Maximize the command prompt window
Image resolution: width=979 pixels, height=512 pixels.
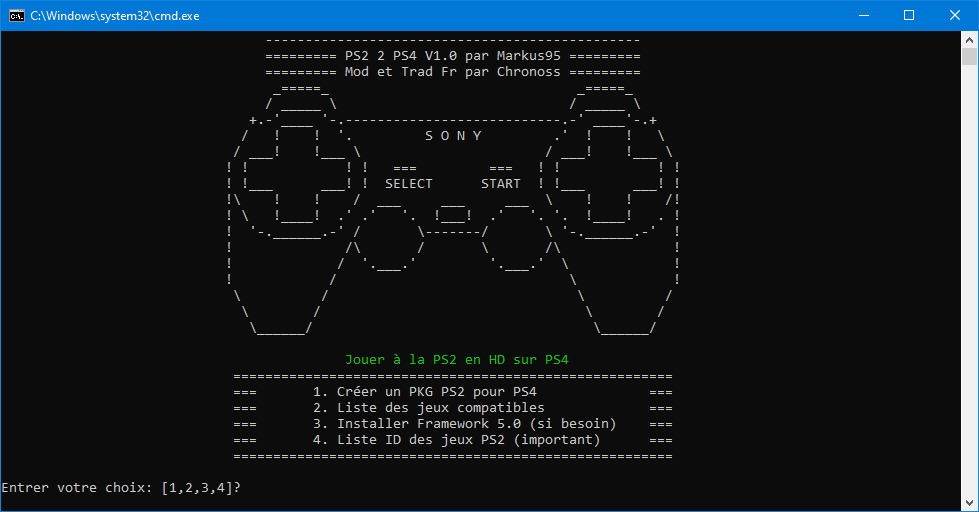pyautogui.click(x=909, y=16)
